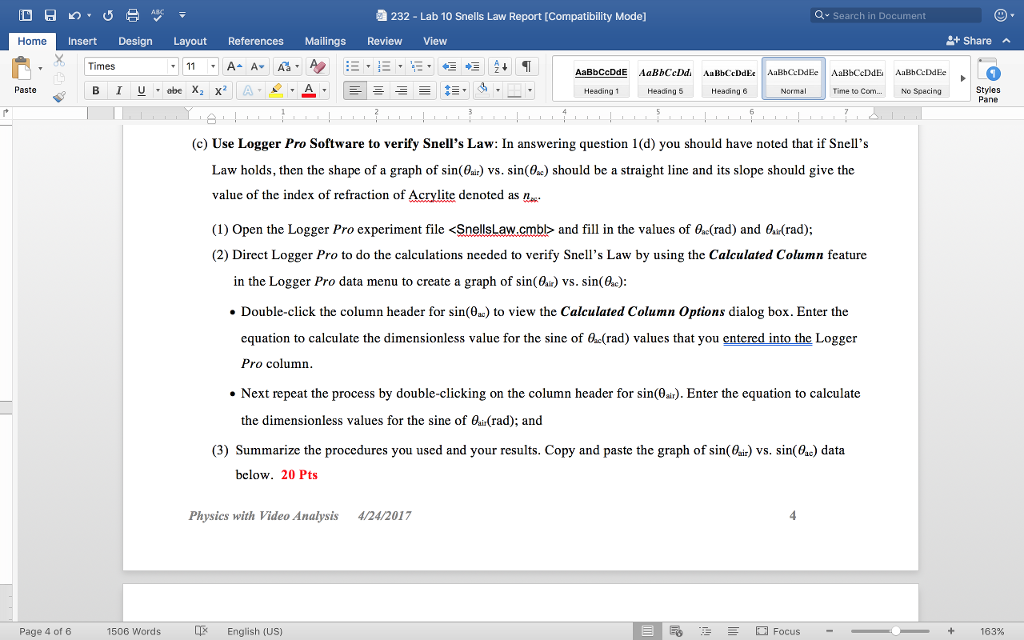Expand the numbered list options dropdown
The width and height of the screenshot is (1024, 640).
(400, 67)
